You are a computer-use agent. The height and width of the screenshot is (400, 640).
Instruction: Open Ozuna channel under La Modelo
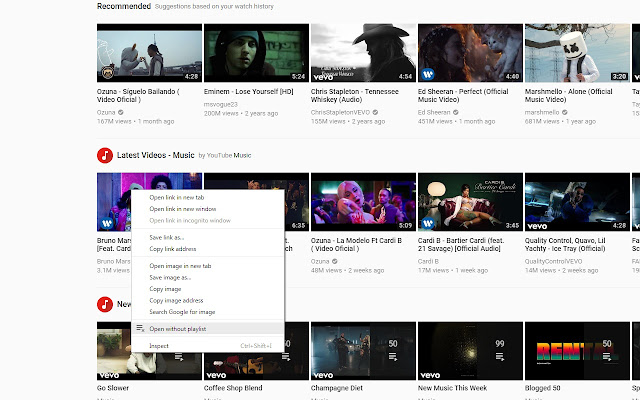tap(320, 261)
